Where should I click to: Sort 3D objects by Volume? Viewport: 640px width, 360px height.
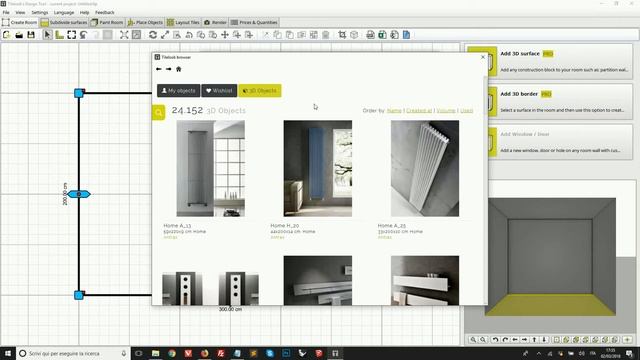(446, 111)
